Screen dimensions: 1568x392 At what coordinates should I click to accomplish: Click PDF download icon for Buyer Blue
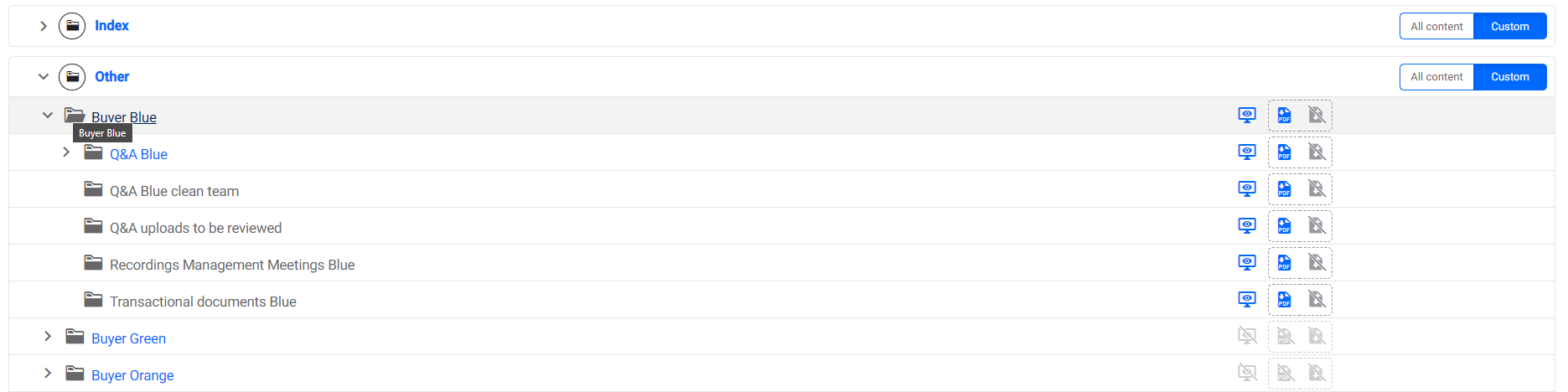coord(1284,116)
